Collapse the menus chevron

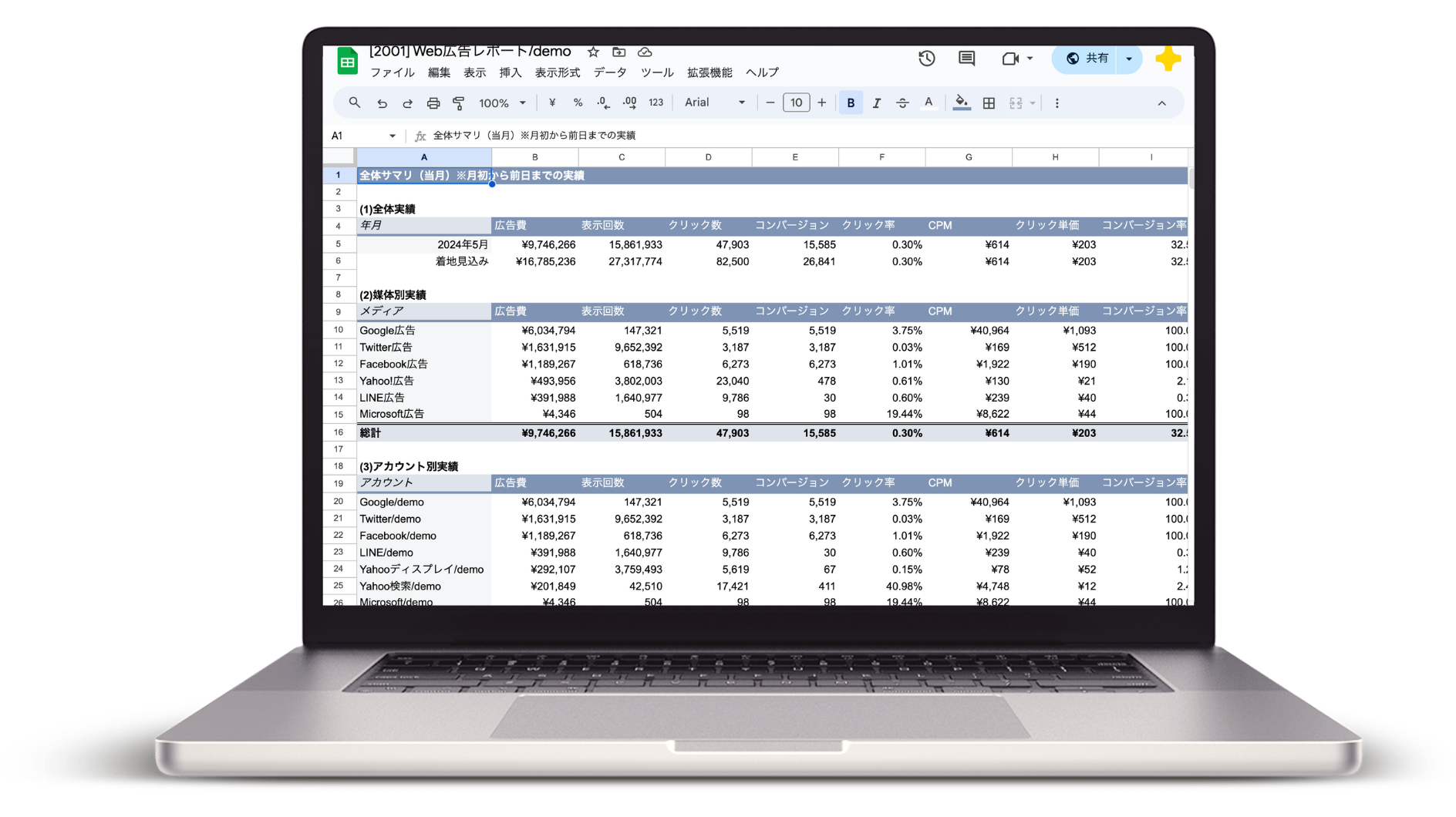coord(1161,103)
